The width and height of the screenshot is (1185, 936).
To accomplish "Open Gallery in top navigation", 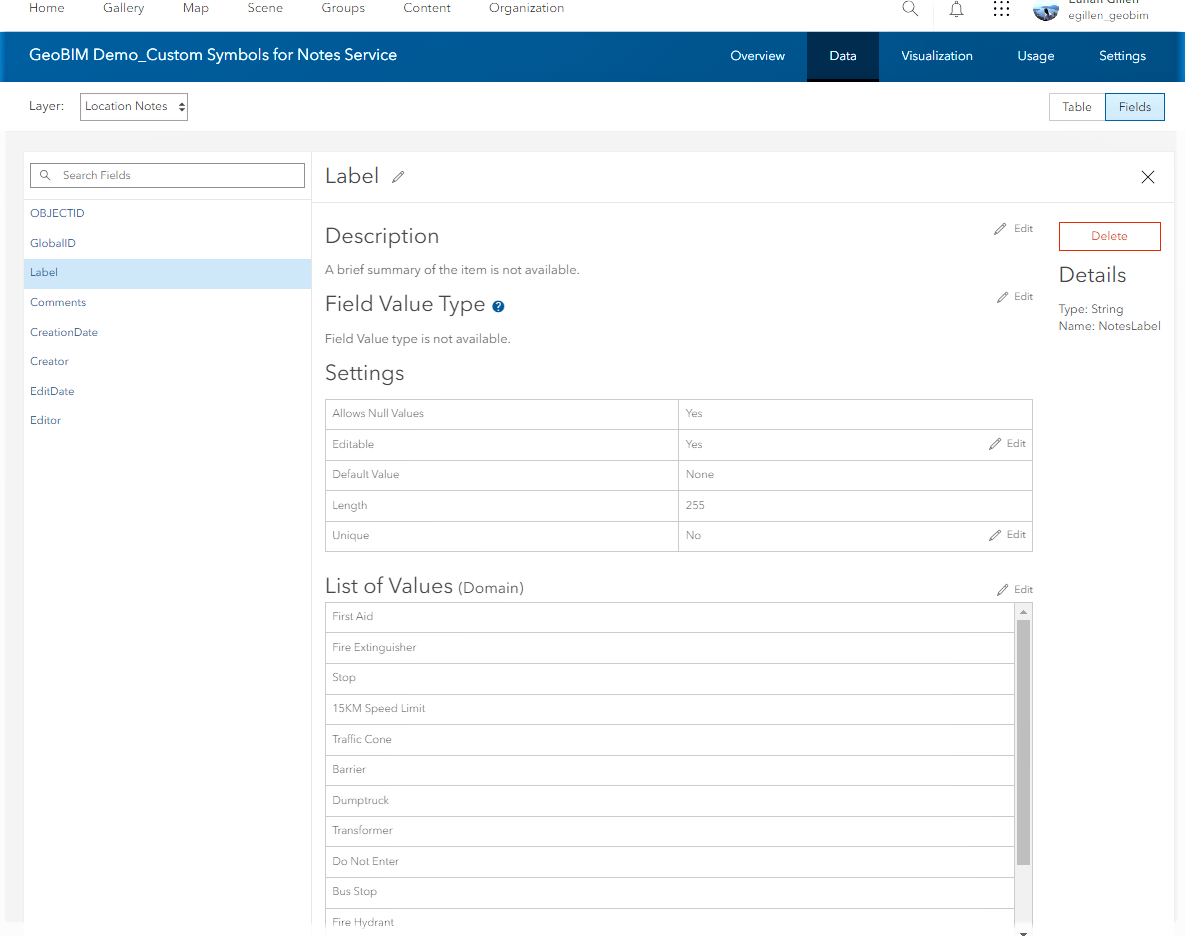I will click(x=123, y=8).
